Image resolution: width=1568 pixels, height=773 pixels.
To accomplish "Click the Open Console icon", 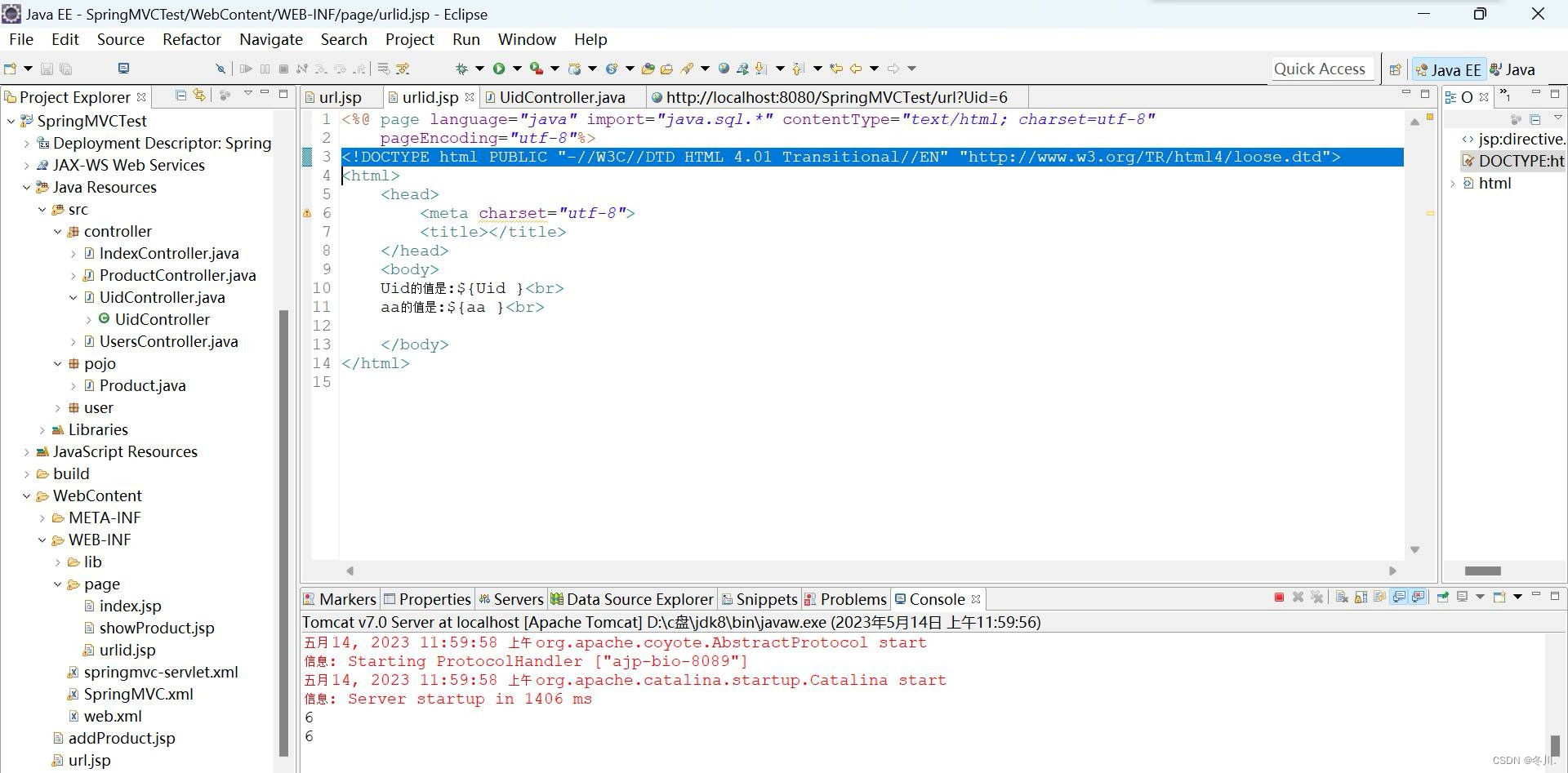I will (1499, 597).
